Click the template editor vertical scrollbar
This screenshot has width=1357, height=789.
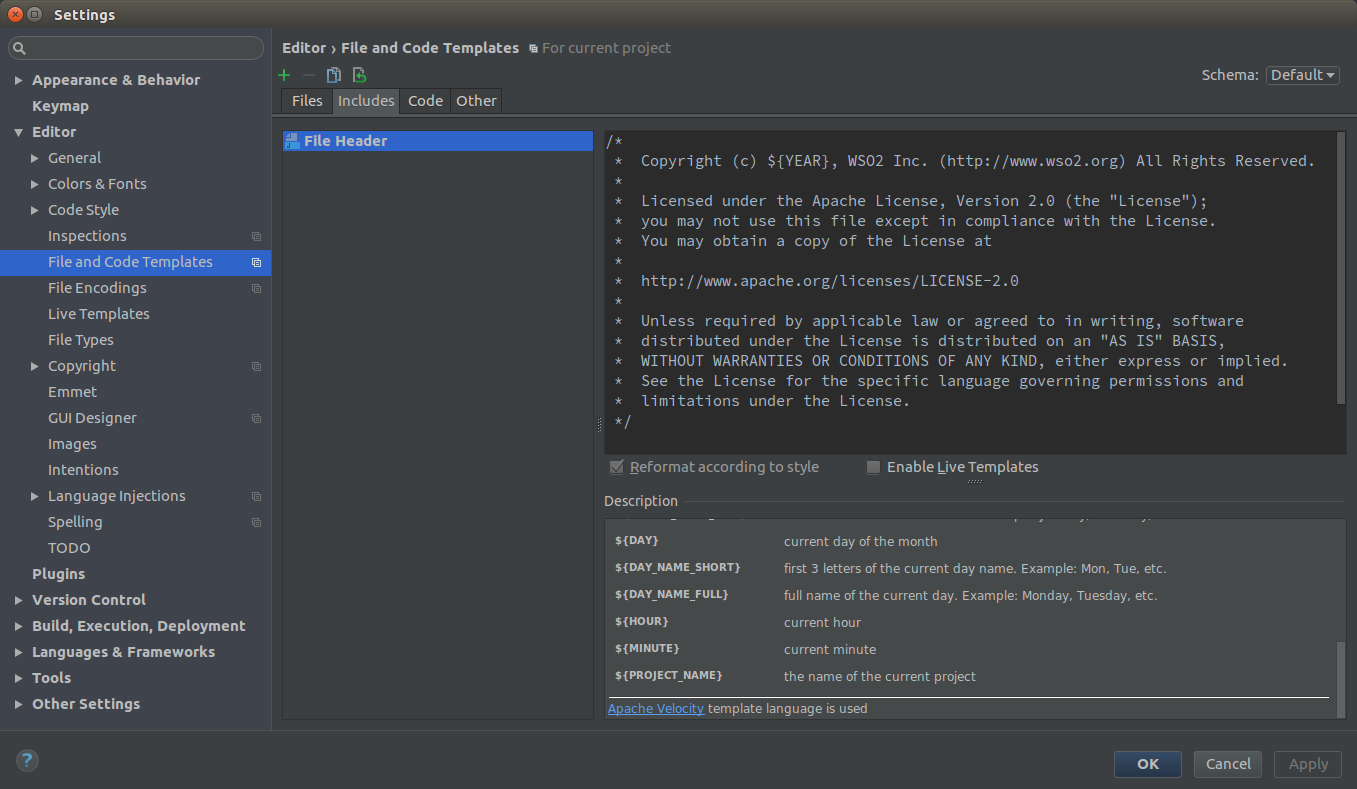click(x=1341, y=268)
